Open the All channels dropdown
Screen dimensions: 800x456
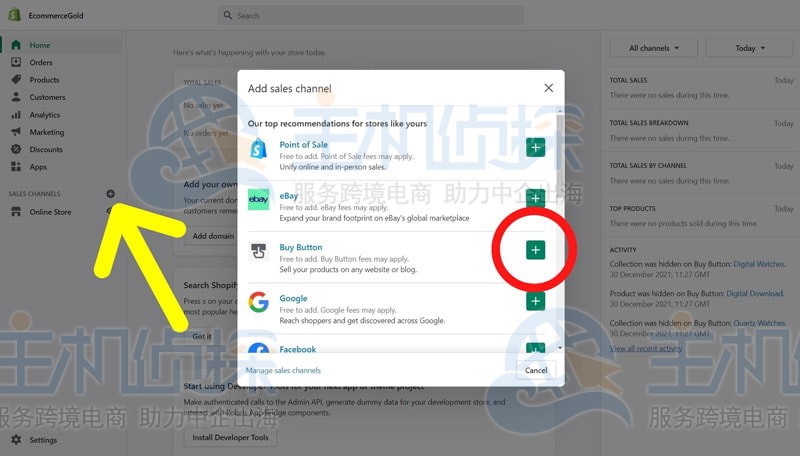coord(653,48)
